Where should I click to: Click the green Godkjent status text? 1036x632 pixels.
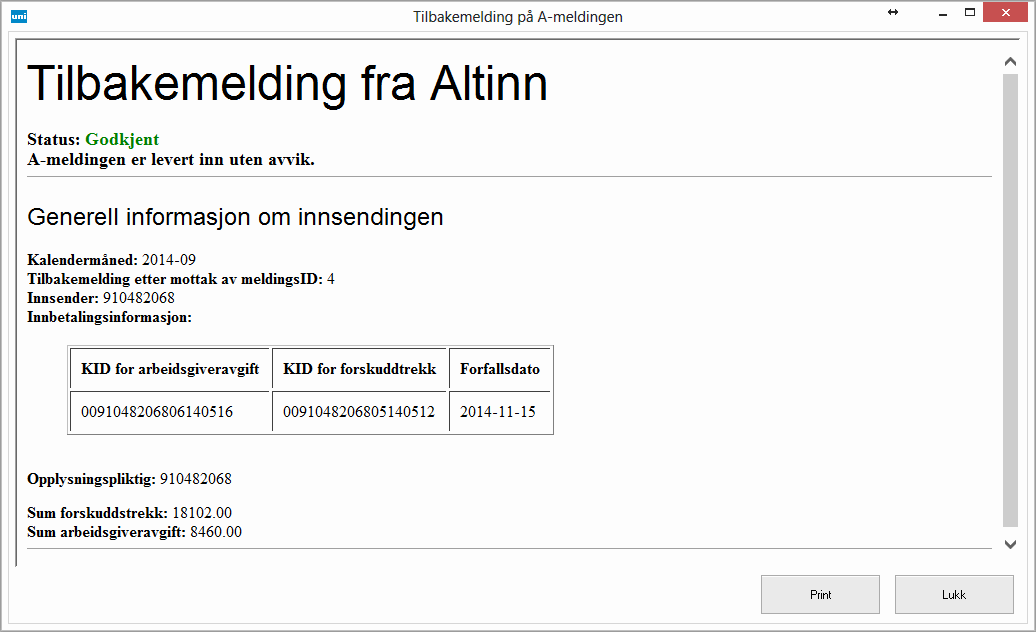tap(122, 140)
